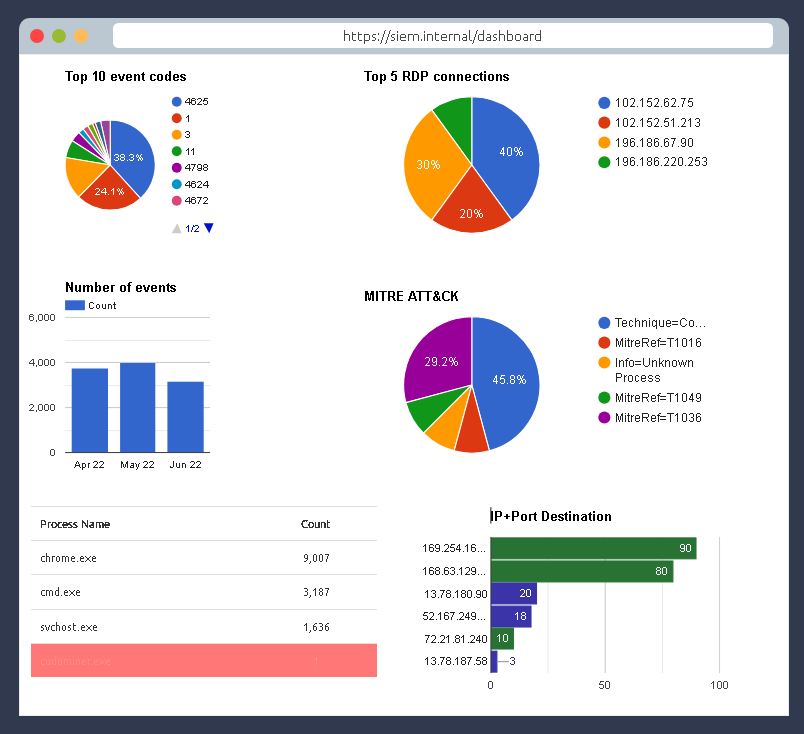
Task: Select the Jun 22 bar
Action: point(185,417)
